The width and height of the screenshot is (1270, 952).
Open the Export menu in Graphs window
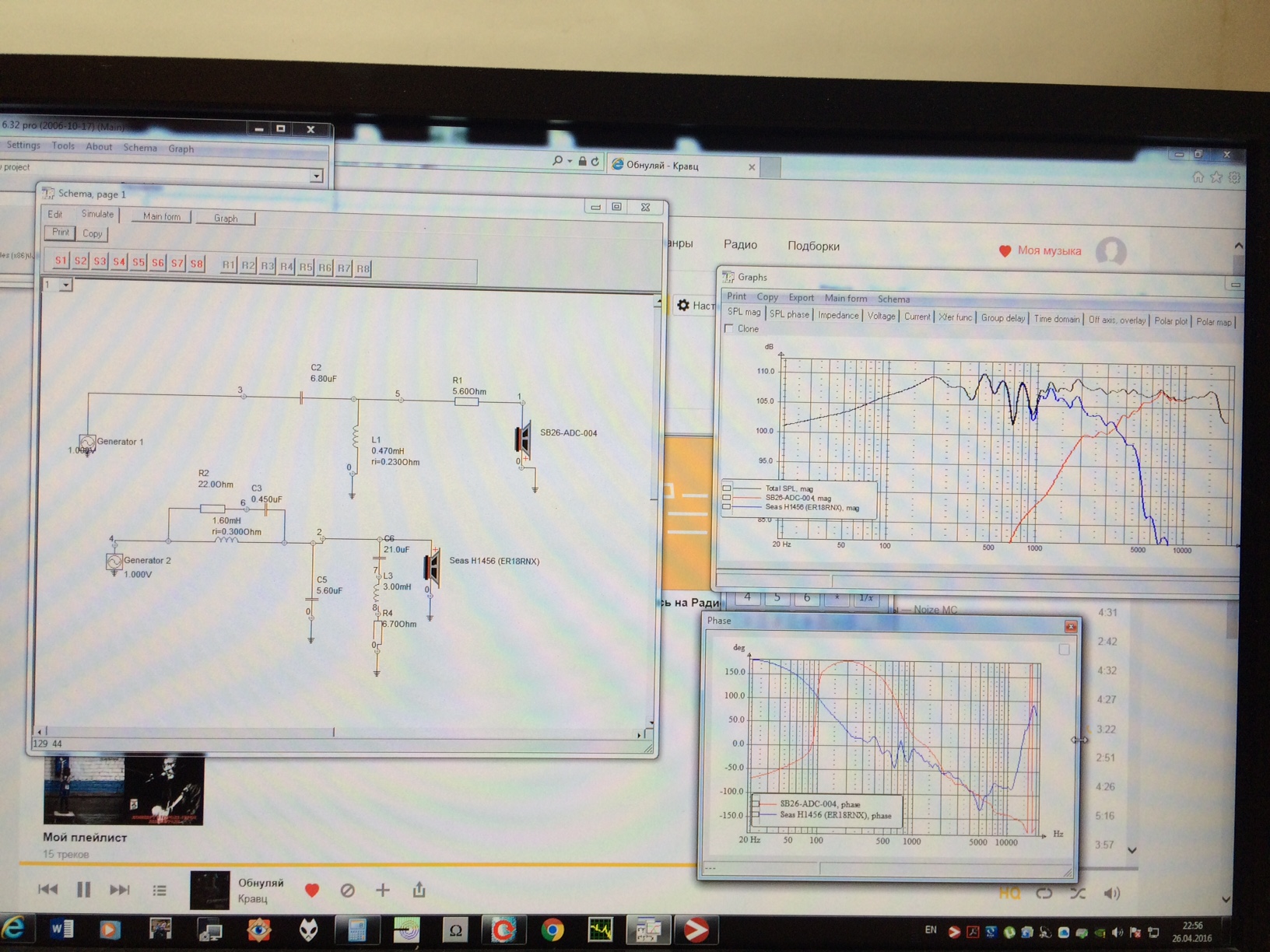pos(801,297)
